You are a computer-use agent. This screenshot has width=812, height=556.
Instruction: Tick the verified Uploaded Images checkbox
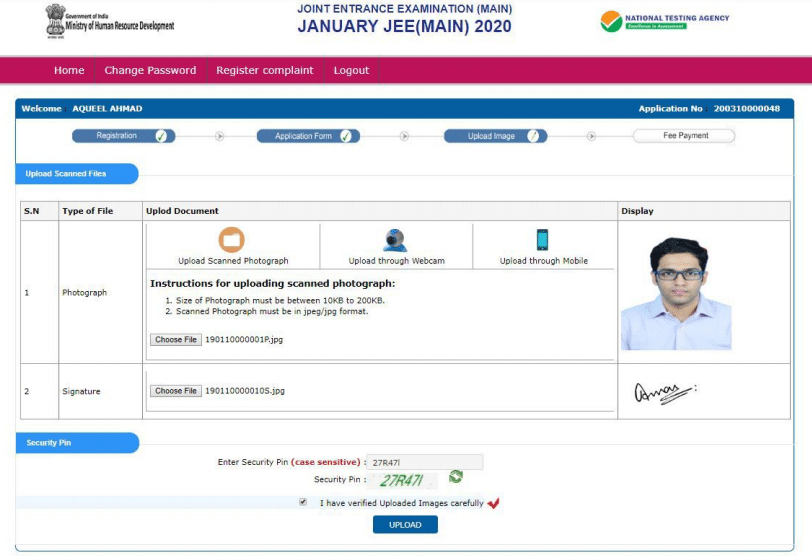[x=303, y=503]
